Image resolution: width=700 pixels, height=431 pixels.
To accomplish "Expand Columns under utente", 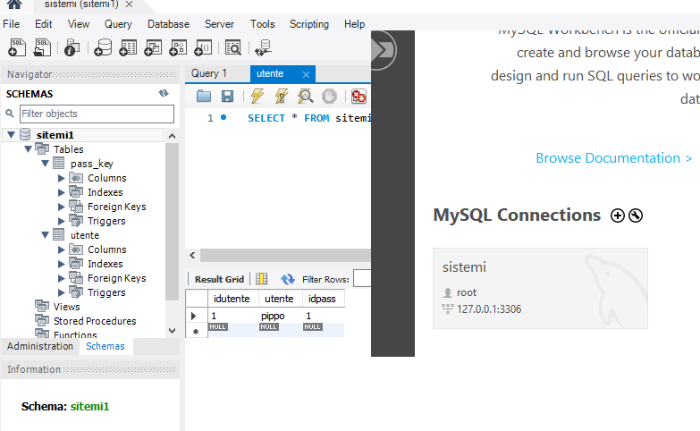I will (61, 249).
